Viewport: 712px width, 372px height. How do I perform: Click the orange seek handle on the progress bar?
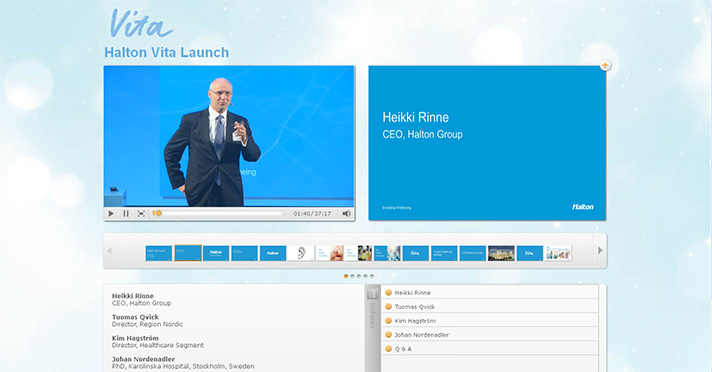(x=158, y=213)
